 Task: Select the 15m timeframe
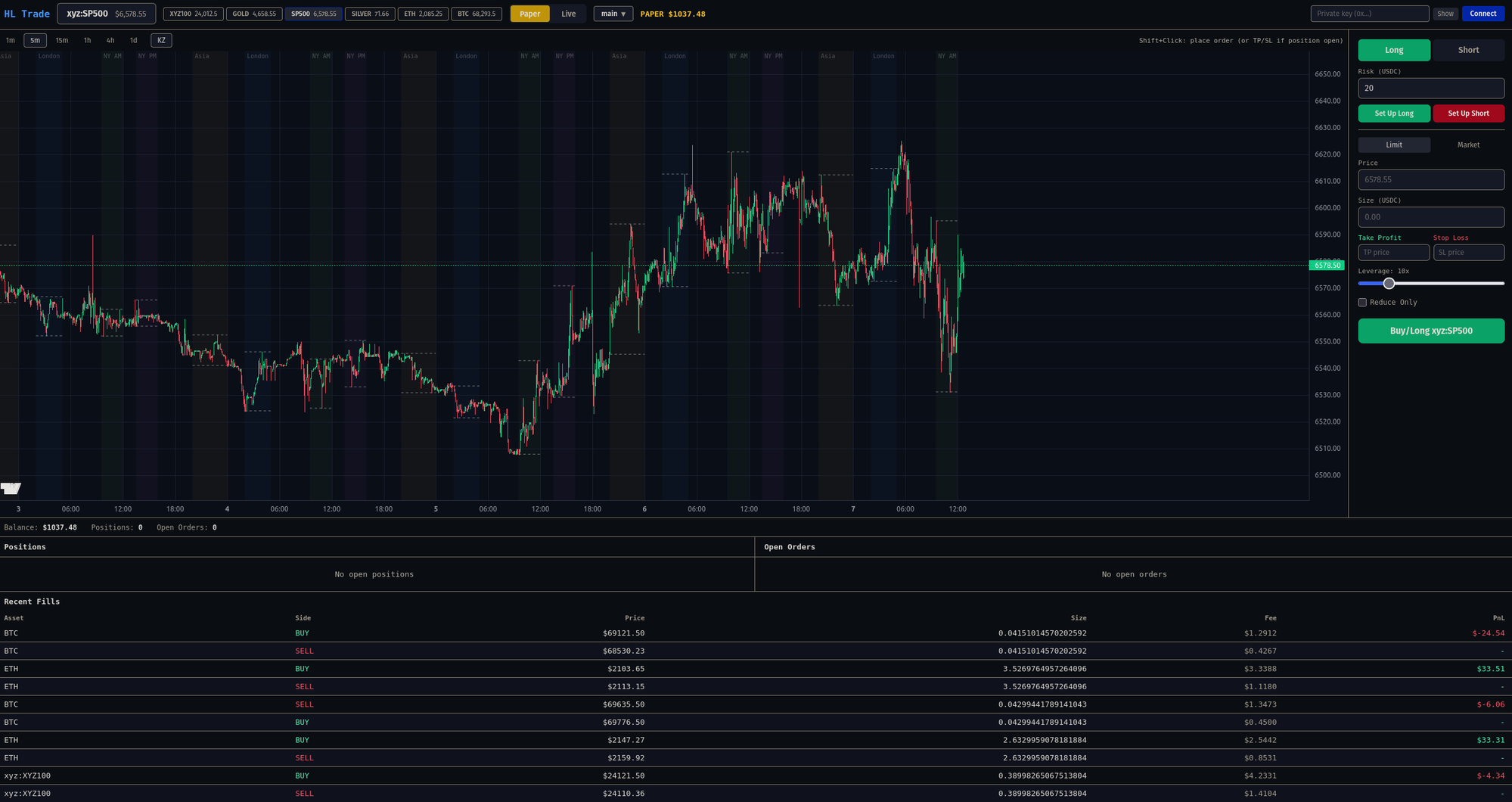[62, 41]
